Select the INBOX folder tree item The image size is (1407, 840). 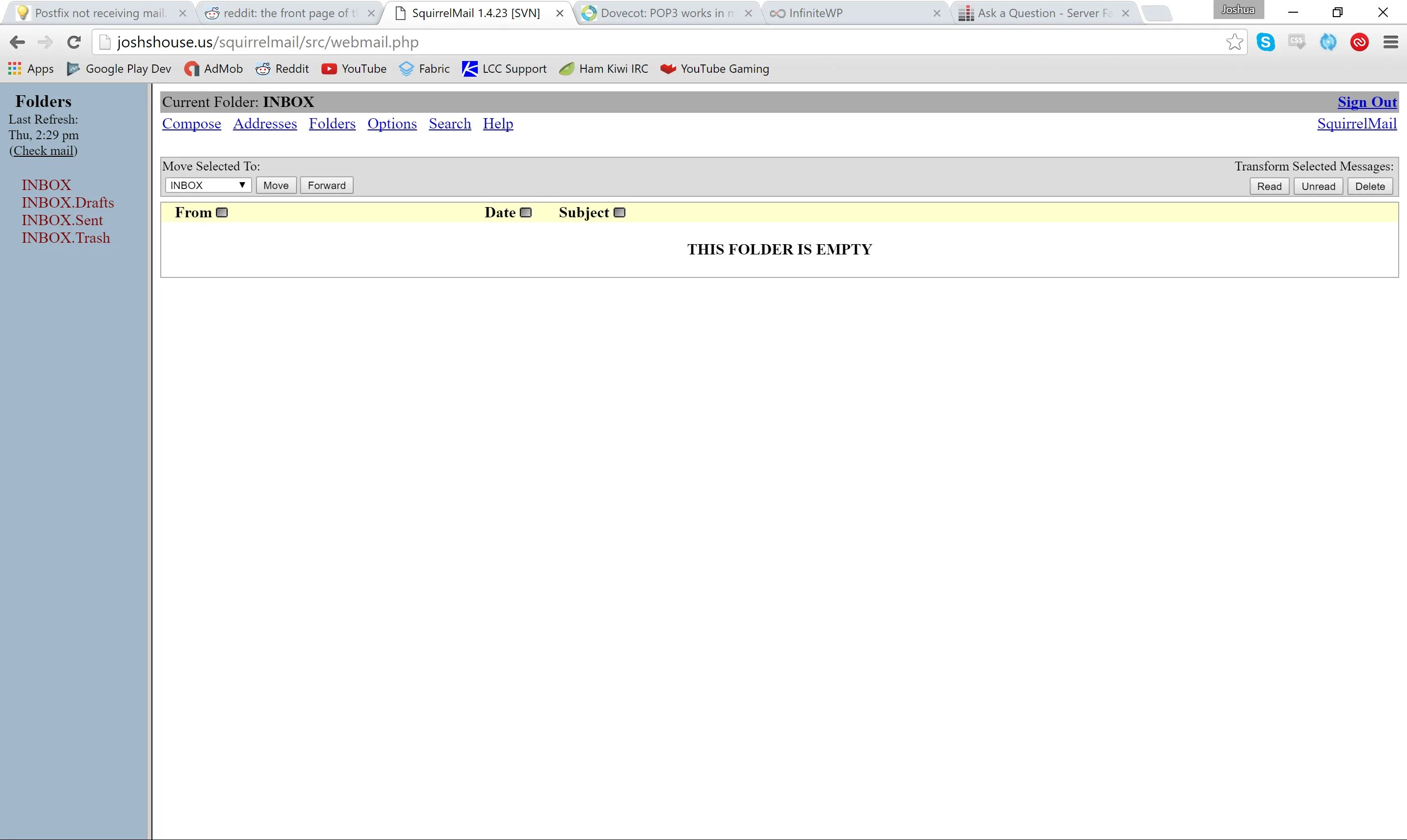46,185
